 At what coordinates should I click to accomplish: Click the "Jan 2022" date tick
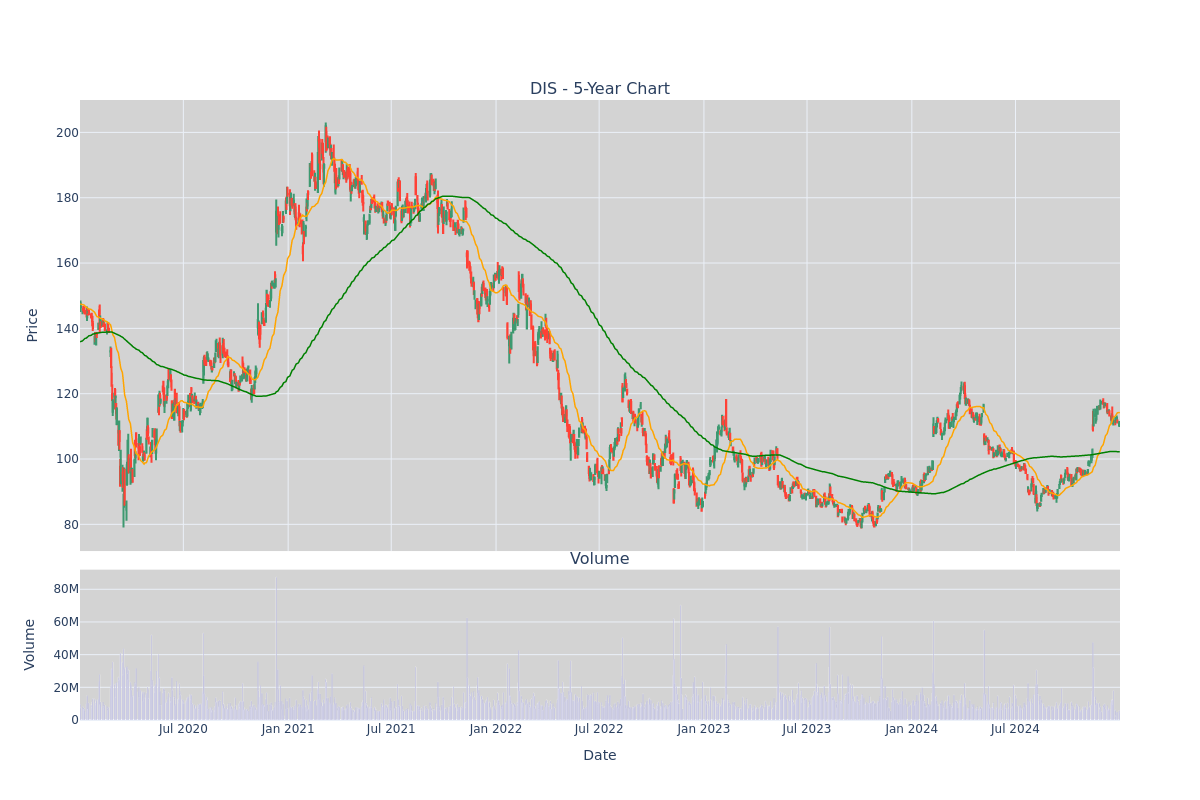tap(496, 729)
